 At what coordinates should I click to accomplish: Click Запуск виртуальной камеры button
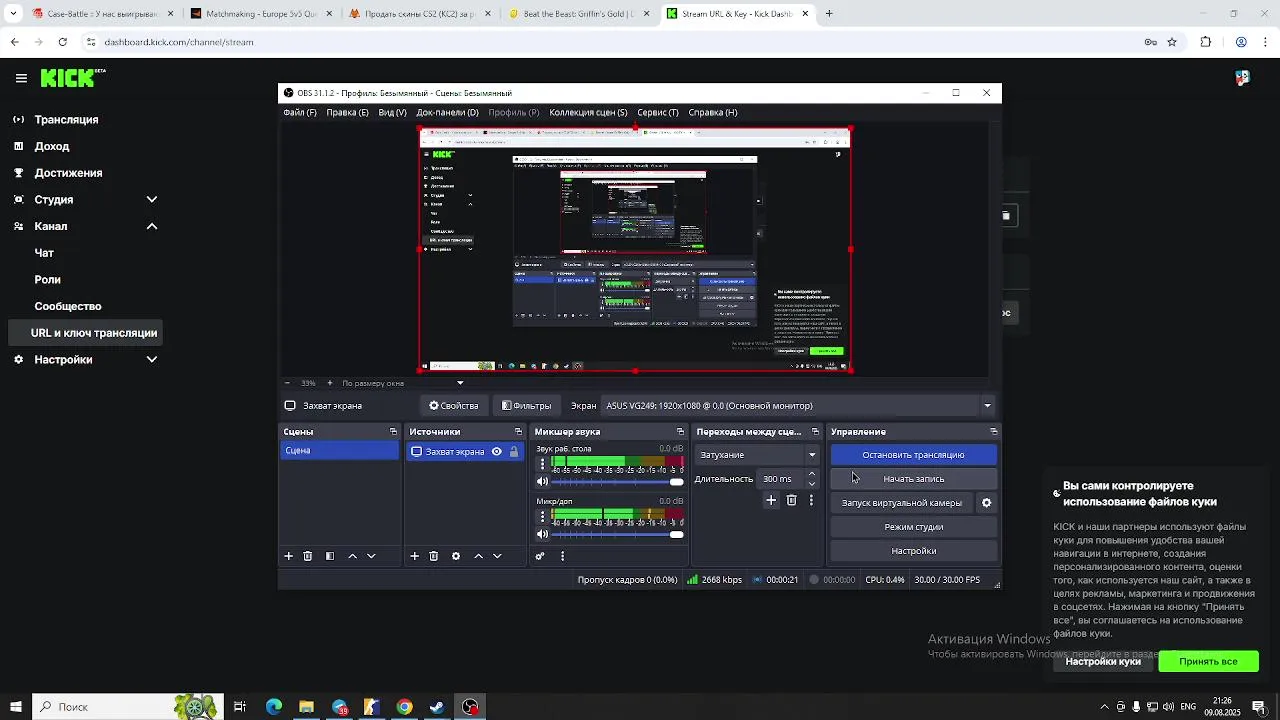click(x=902, y=503)
